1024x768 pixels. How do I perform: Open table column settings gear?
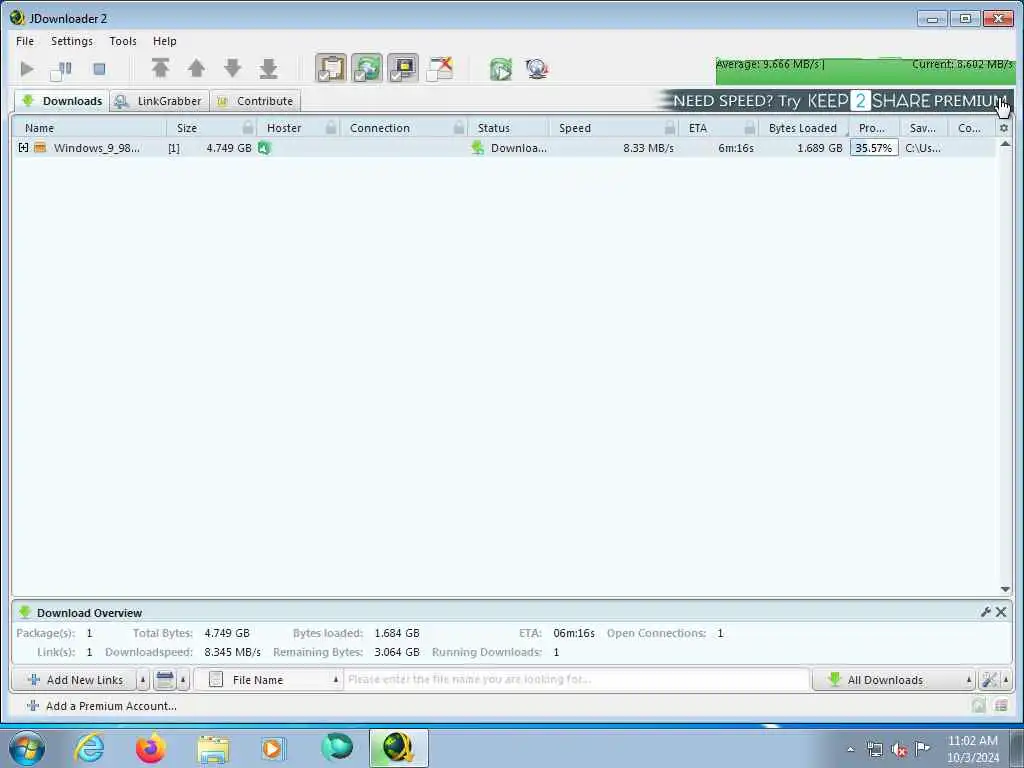(1004, 128)
